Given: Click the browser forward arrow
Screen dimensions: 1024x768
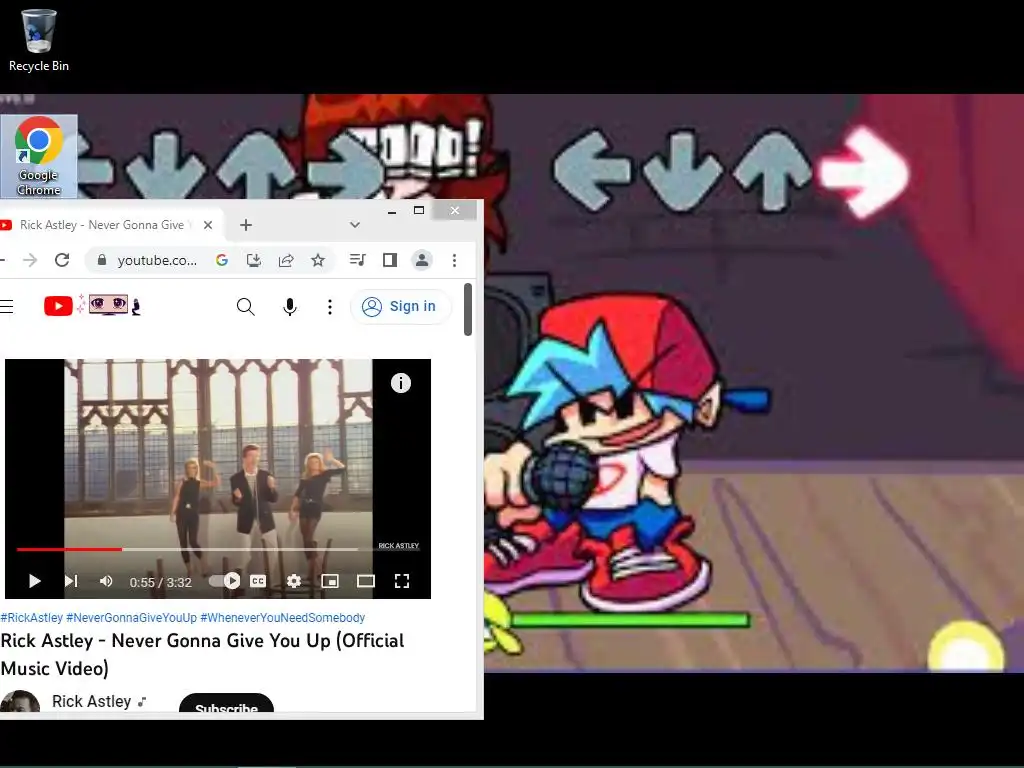Looking at the screenshot, I should (x=30, y=261).
